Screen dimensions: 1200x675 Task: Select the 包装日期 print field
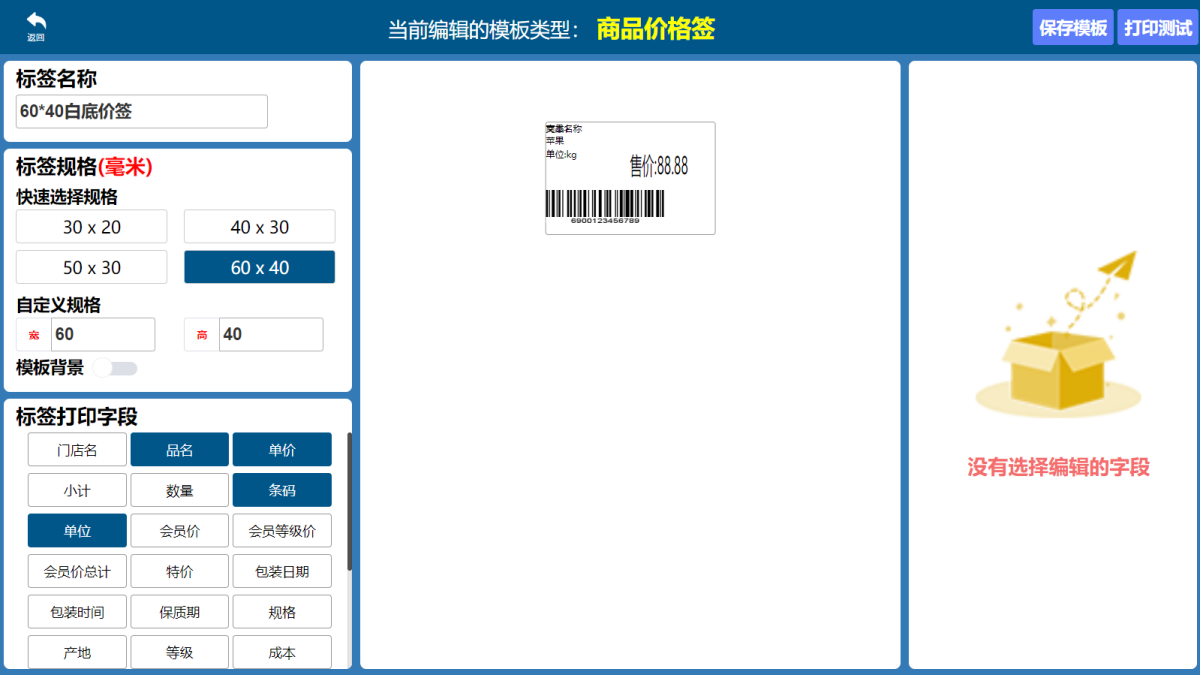pyautogui.click(x=282, y=570)
